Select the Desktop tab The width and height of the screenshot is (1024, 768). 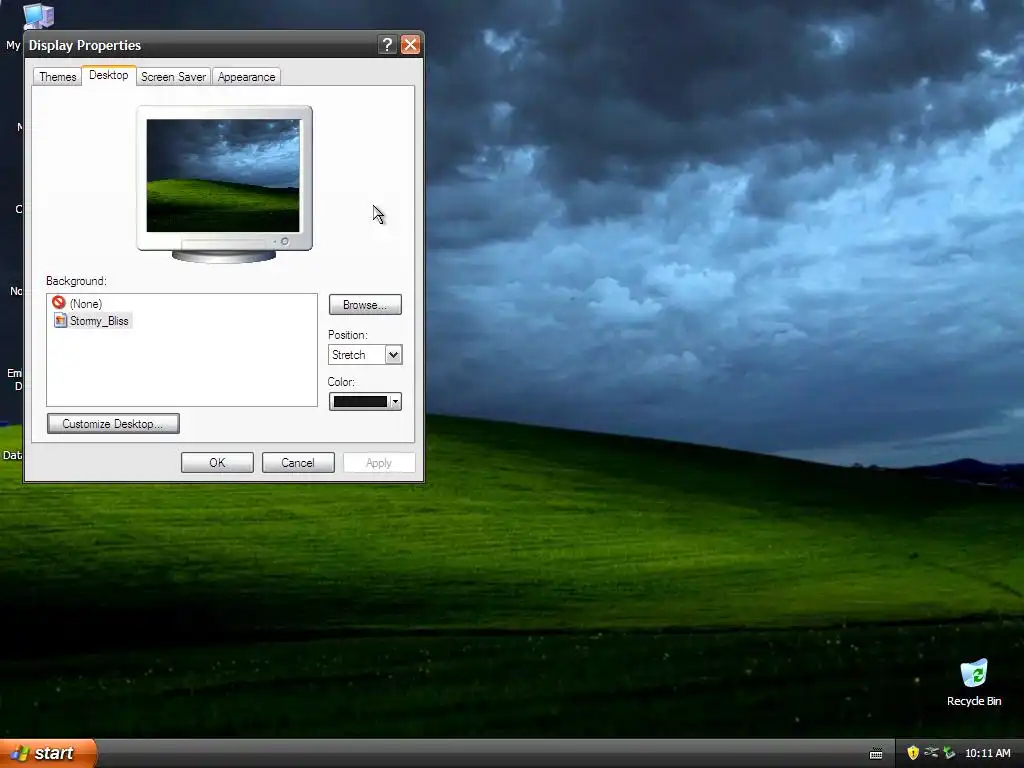coord(108,75)
